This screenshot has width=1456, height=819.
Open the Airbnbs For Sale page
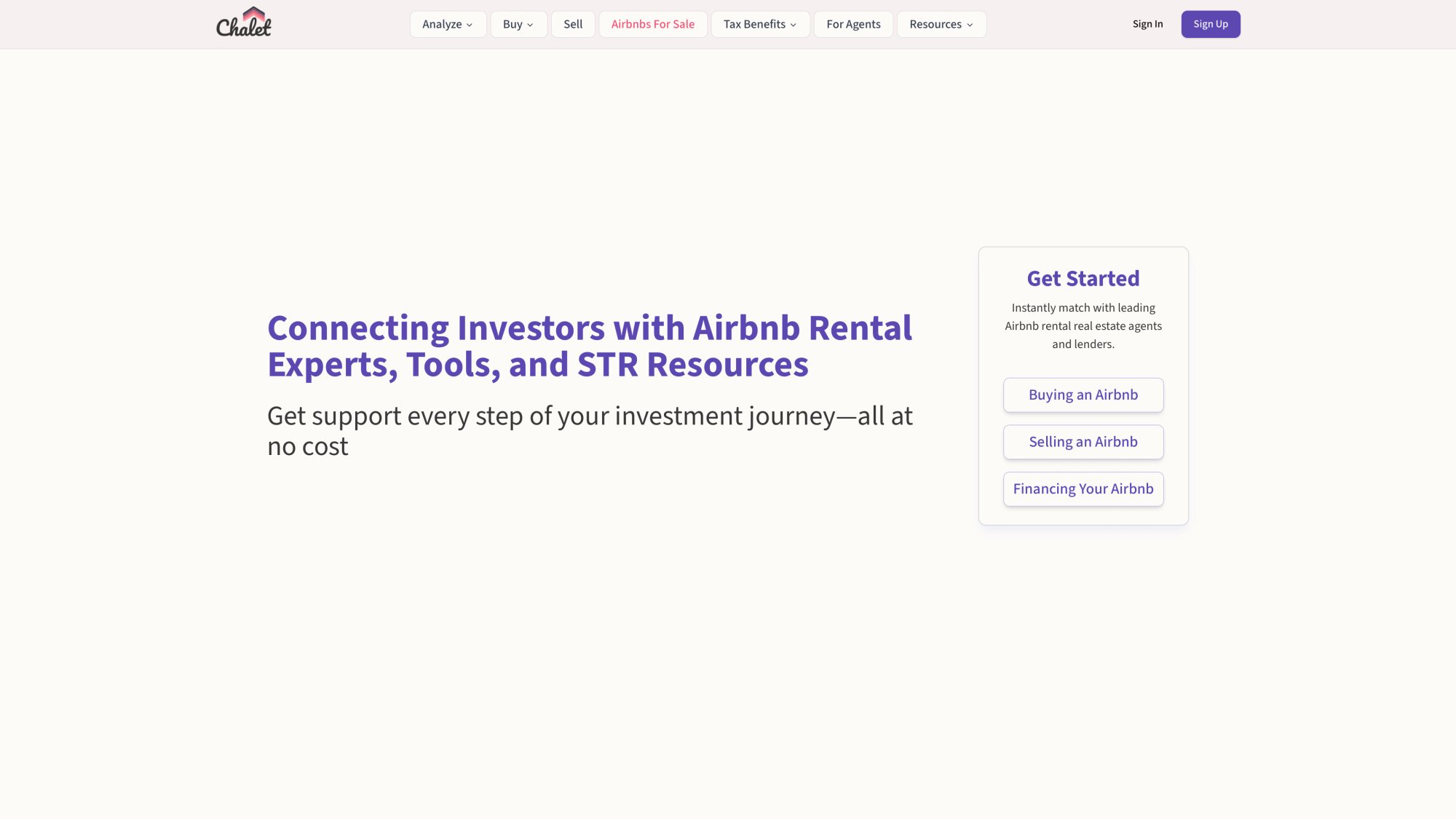click(x=652, y=24)
